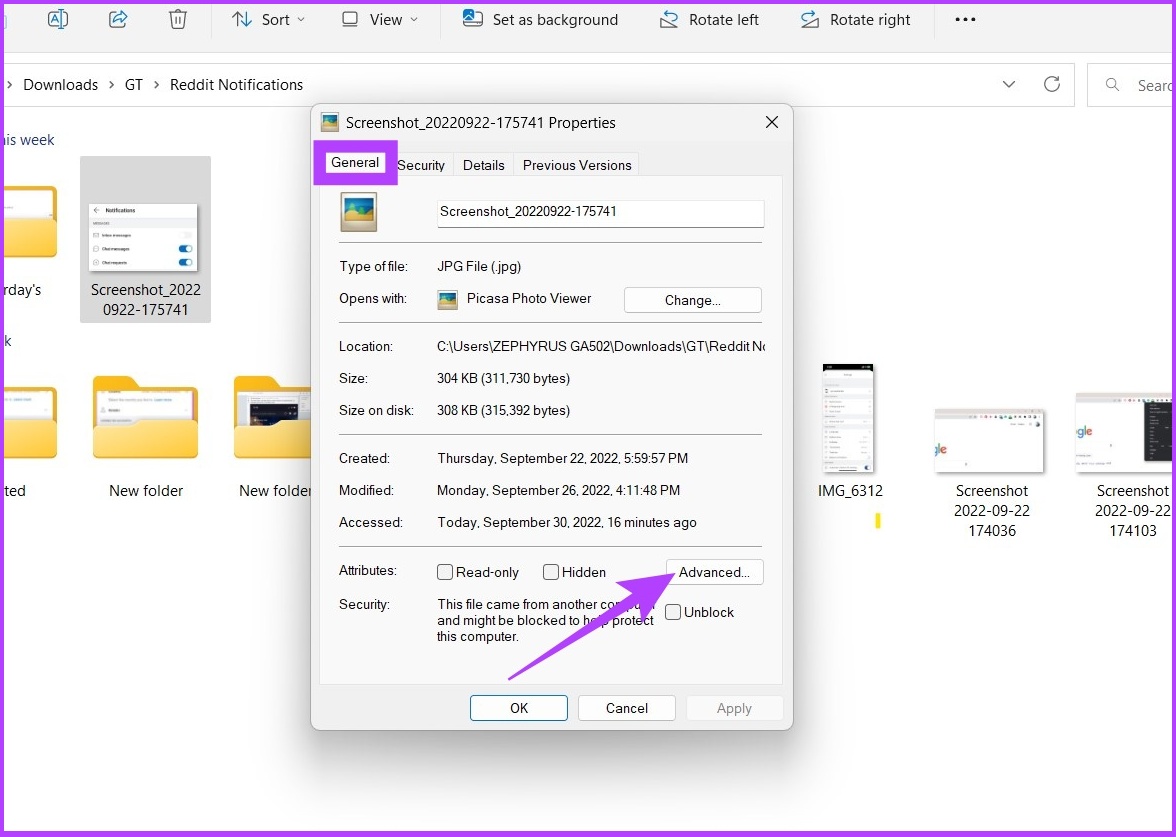Toggle the Hidden checkbox
Viewport: 1176px width, 837px height.
pyautogui.click(x=550, y=572)
